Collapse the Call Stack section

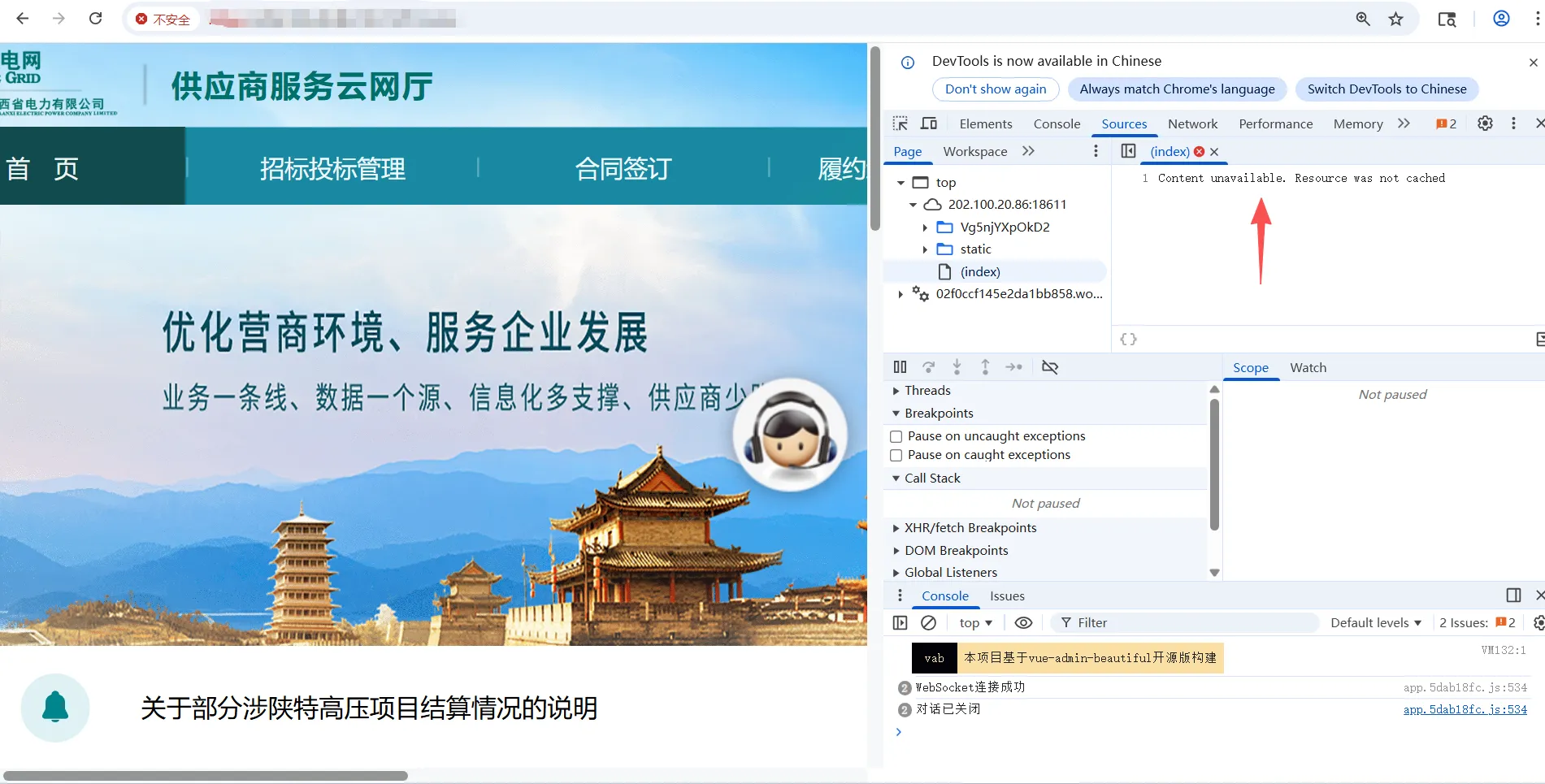click(x=896, y=478)
